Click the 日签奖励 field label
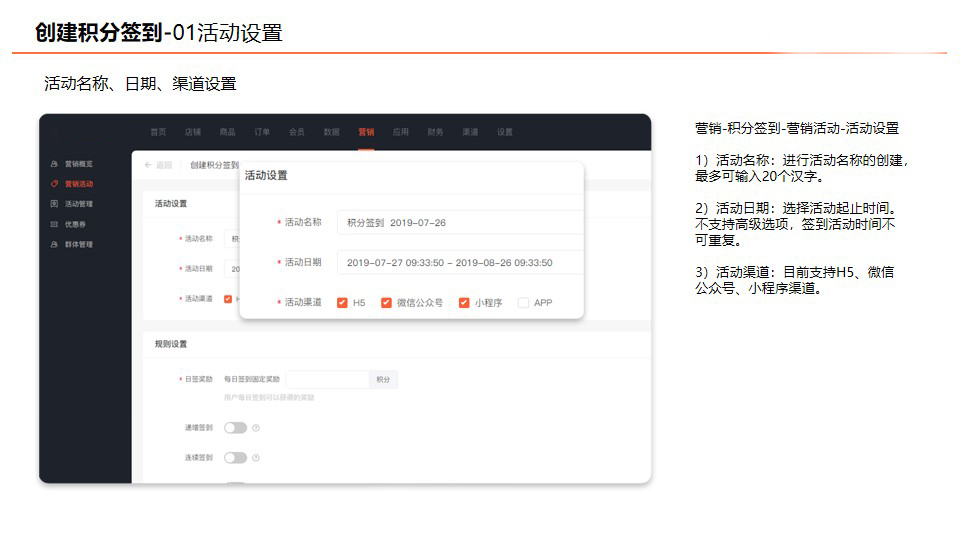Viewport: 960px width, 540px height. click(x=199, y=380)
